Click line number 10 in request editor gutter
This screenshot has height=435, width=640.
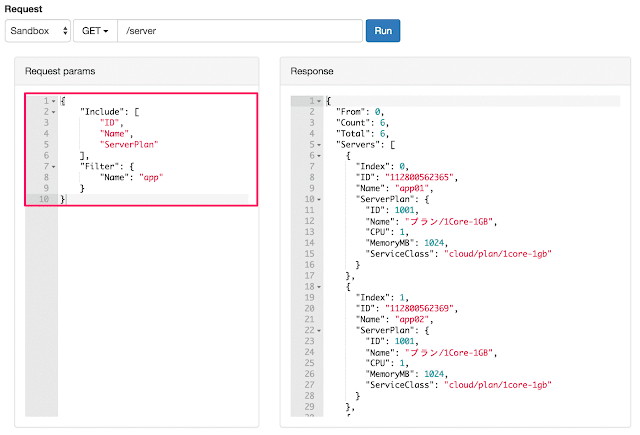(44, 199)
